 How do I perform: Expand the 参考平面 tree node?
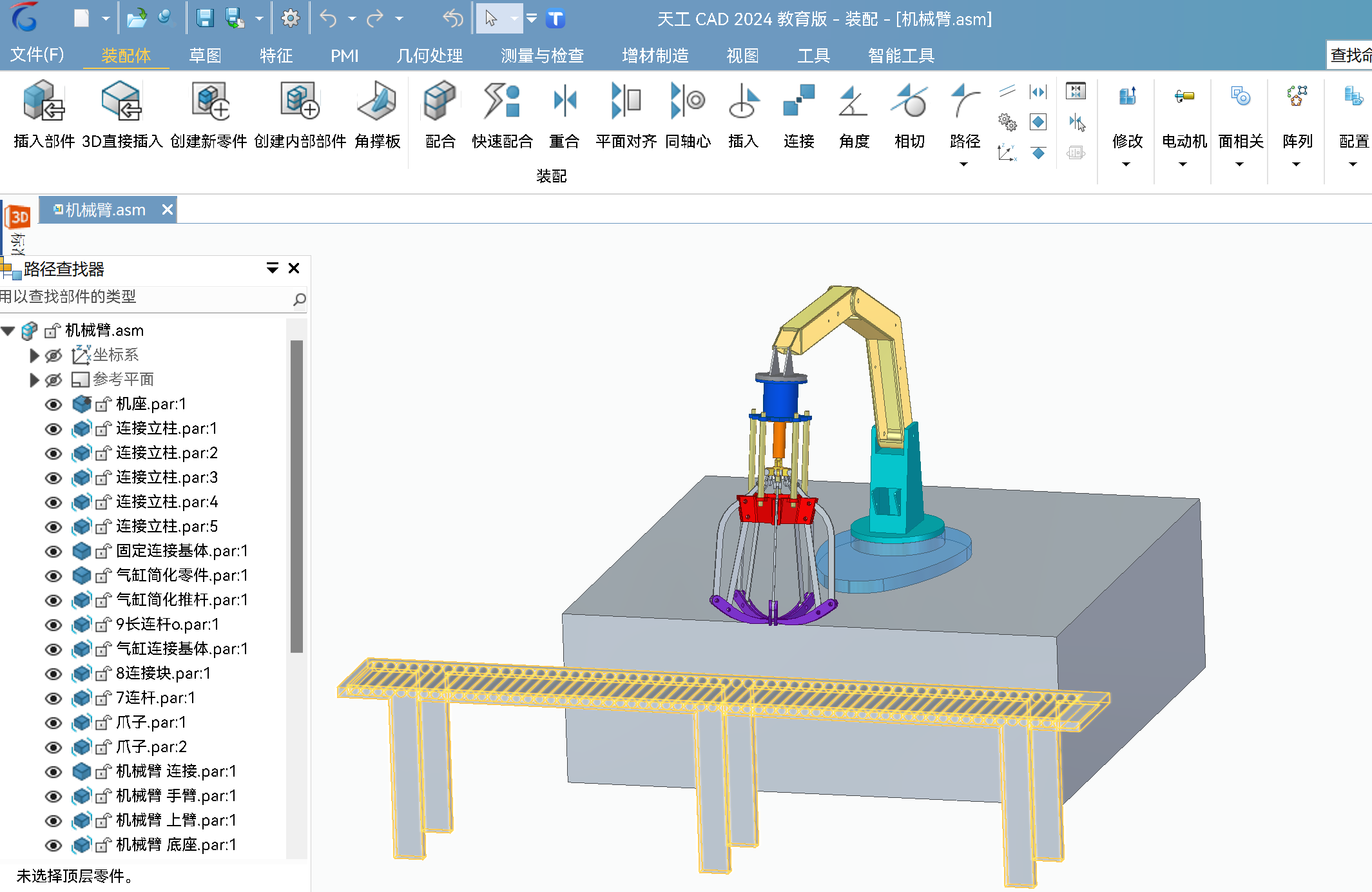point(34,380)
